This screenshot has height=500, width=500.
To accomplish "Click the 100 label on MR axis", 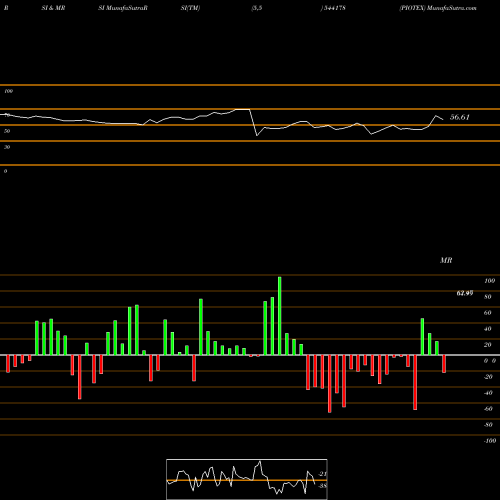I will click(489, 281).
